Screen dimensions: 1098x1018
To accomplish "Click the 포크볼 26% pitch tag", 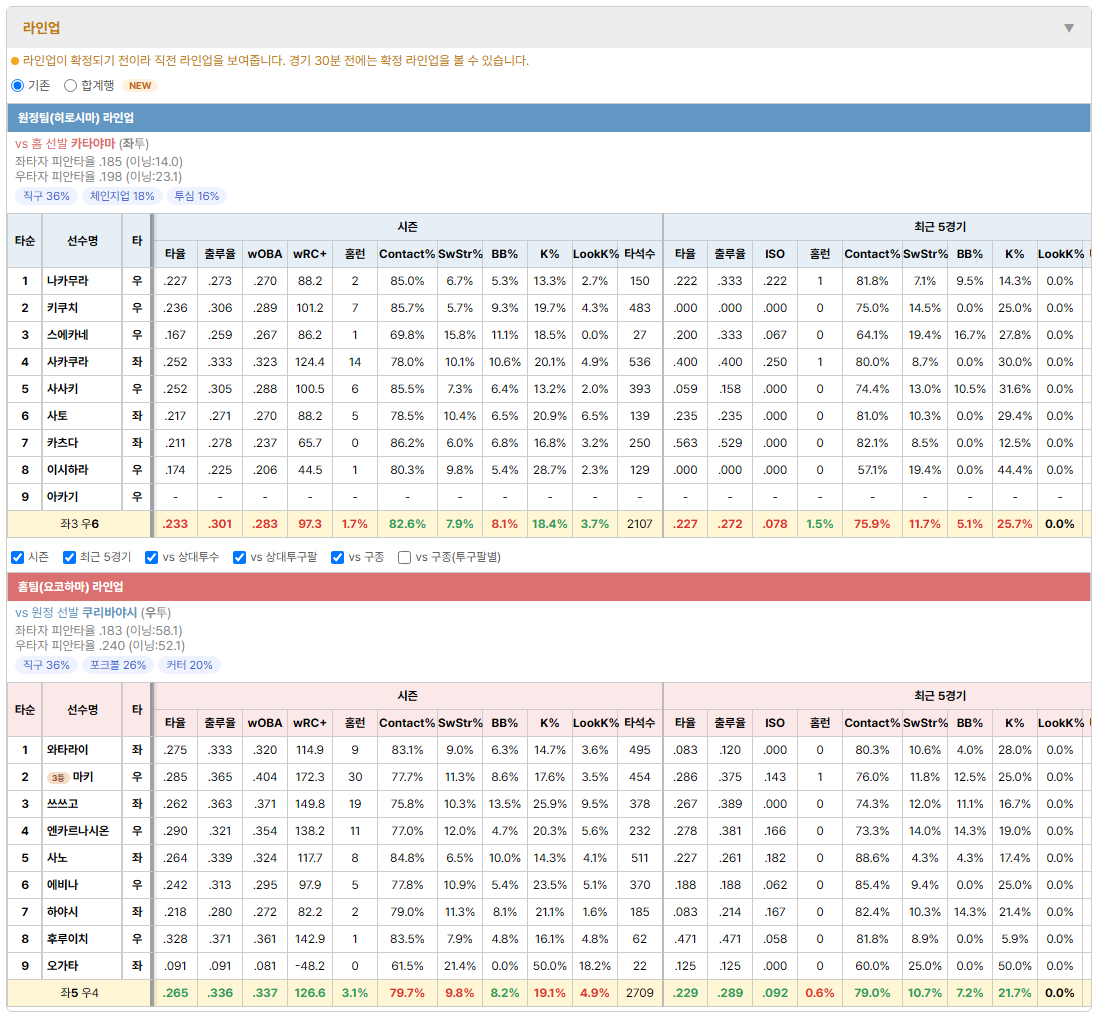I will point(118,665).
